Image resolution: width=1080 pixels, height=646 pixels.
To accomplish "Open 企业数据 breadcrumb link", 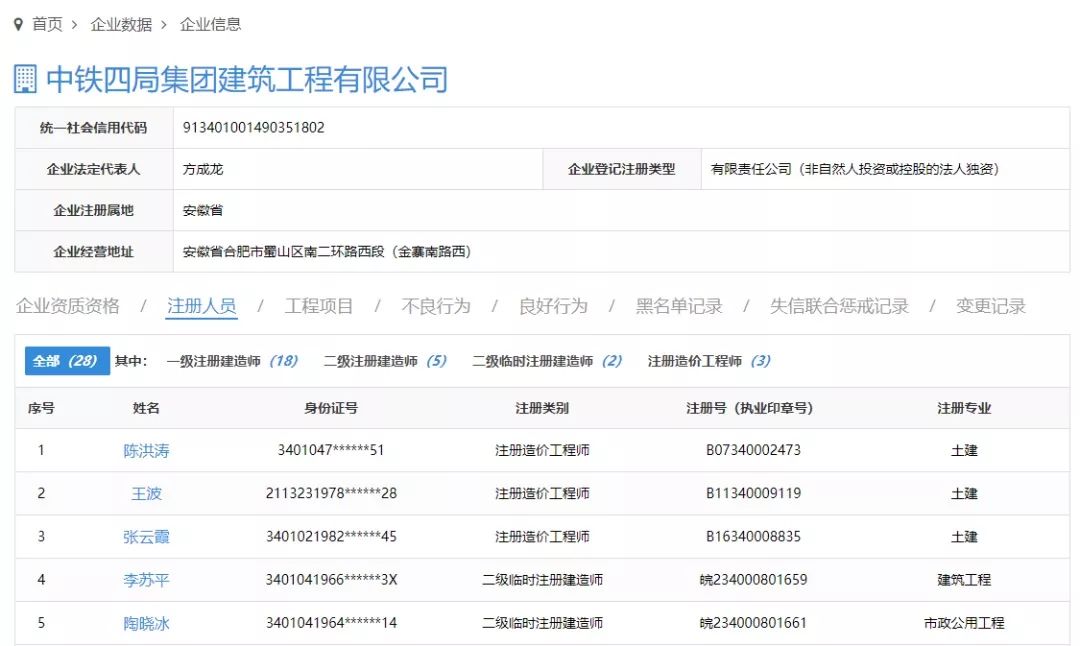I will click(x=121, y=24).
